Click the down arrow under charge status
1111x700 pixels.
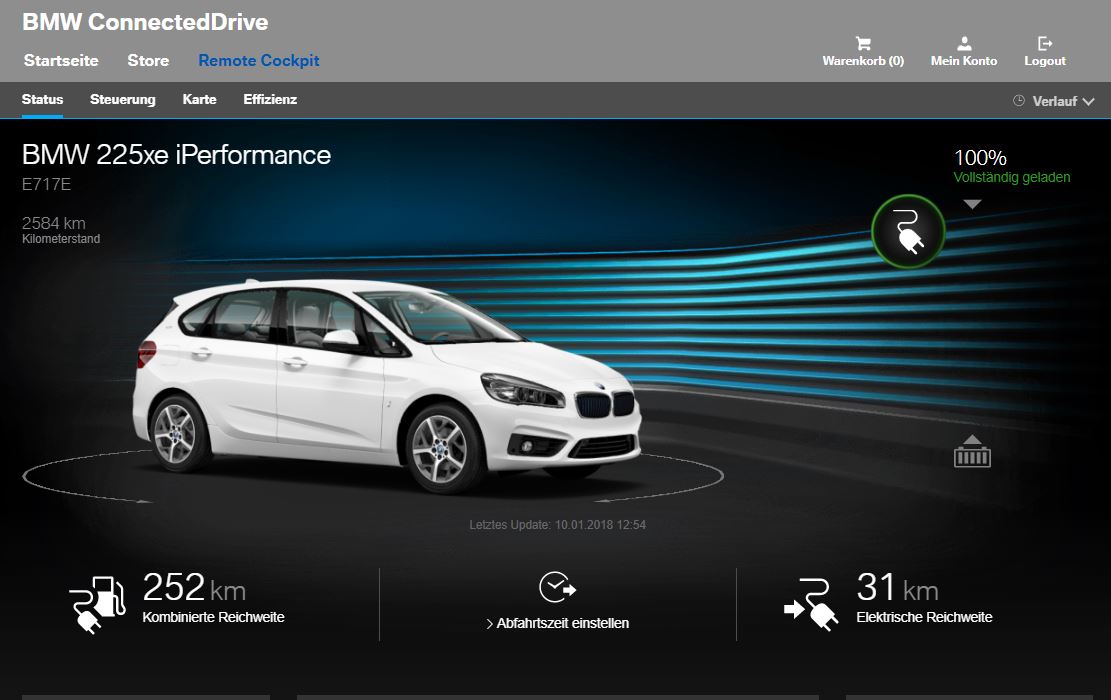(x=972, y=204)
